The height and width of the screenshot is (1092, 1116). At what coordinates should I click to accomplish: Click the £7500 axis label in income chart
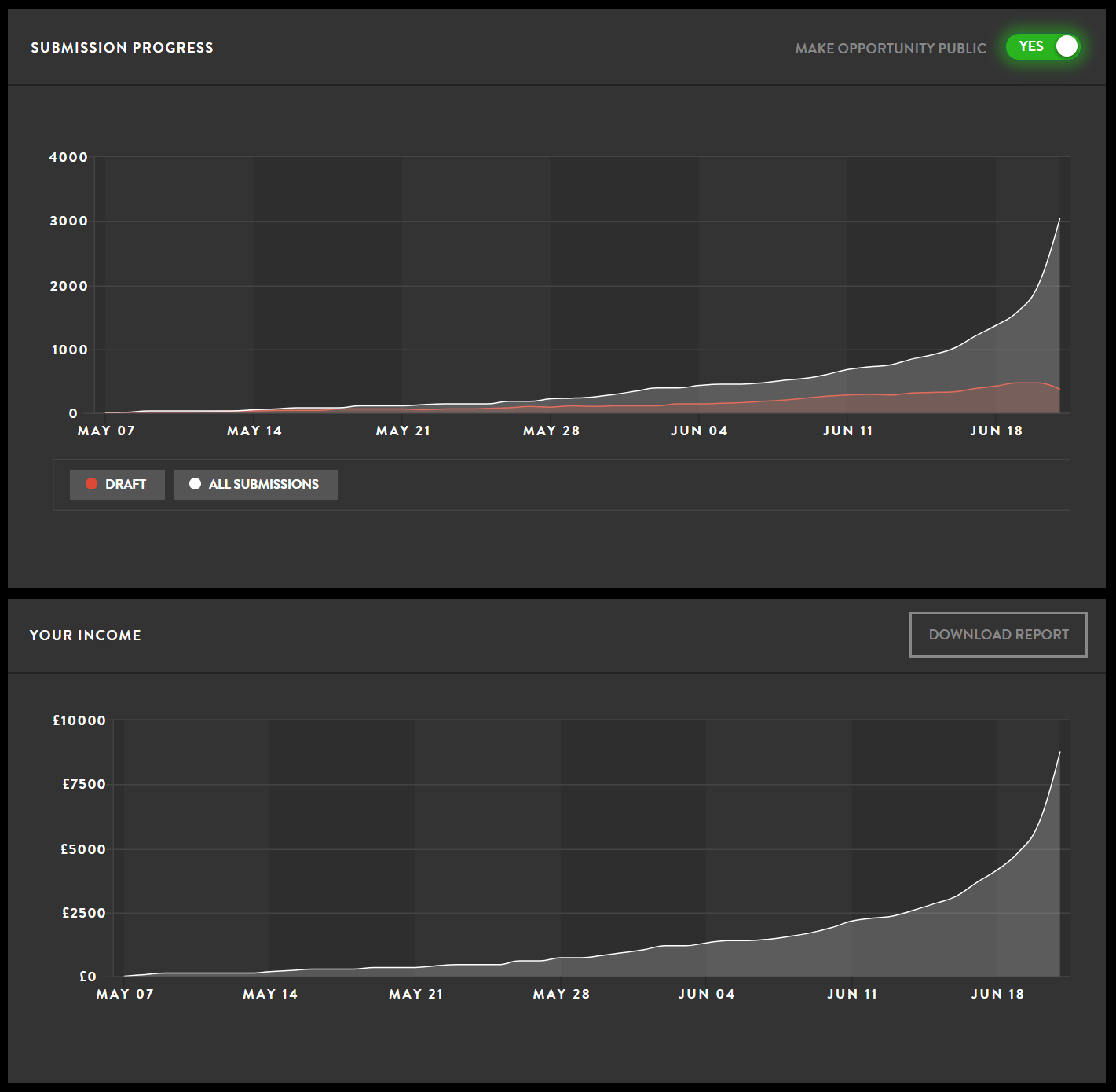click(84, 784)
